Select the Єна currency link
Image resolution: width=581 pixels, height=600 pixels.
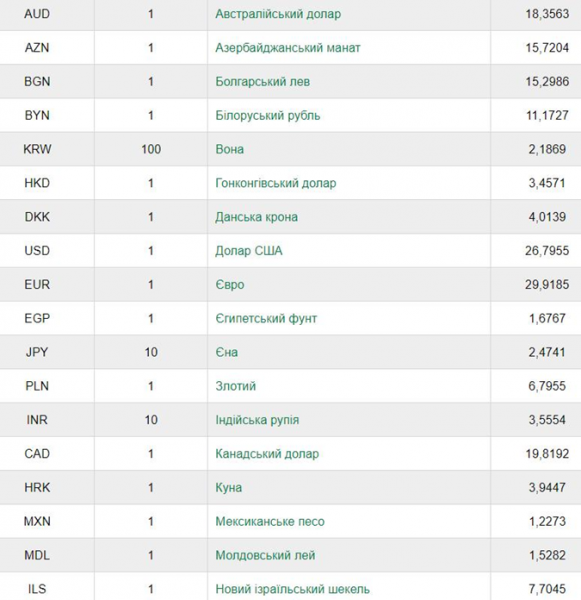(x=227, y=352)
